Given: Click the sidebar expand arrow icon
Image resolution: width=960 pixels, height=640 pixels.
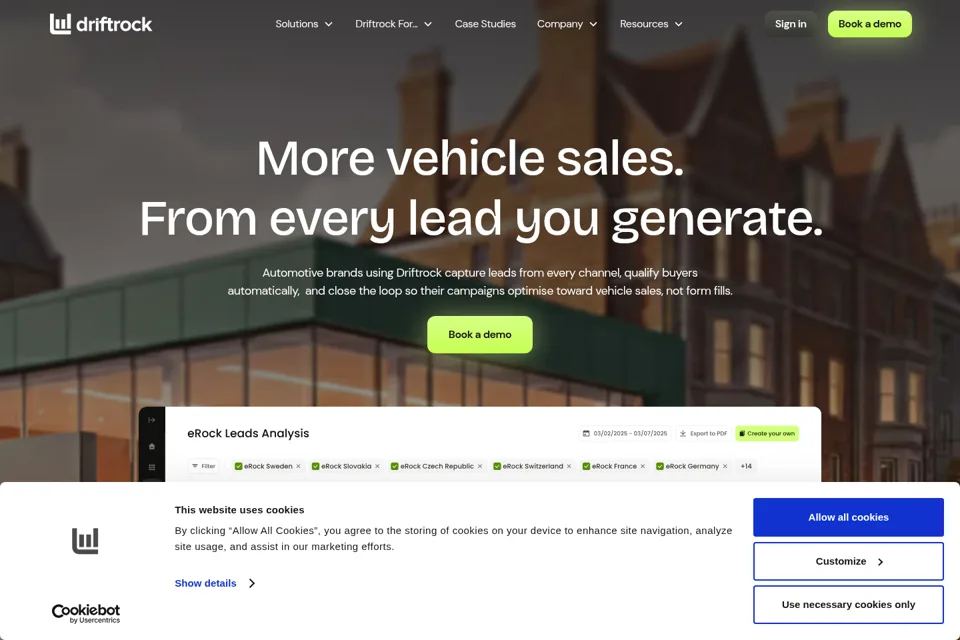Looking at the screenshot, I should click(151, 420).
